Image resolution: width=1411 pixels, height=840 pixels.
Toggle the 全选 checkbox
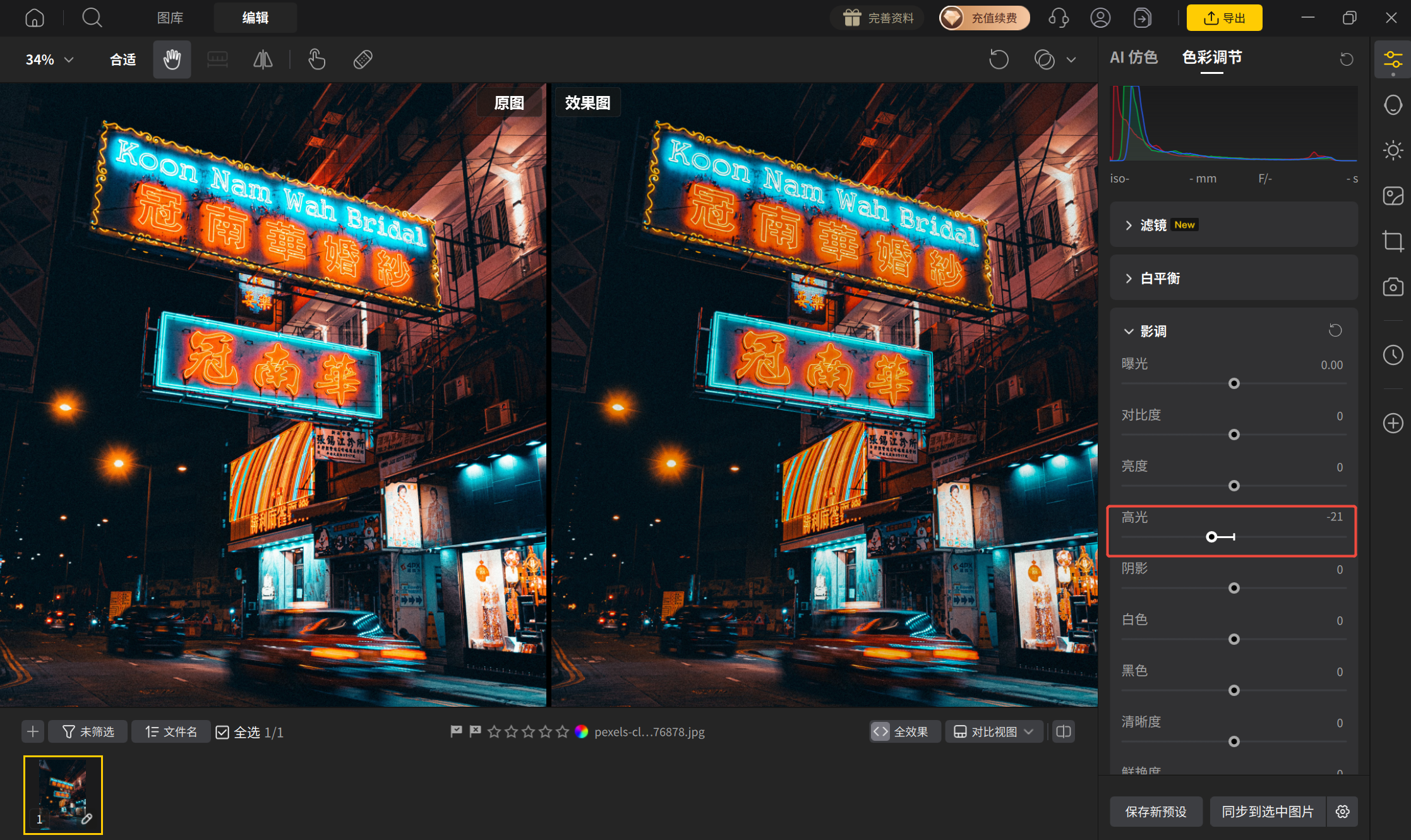tap(222, 732)
